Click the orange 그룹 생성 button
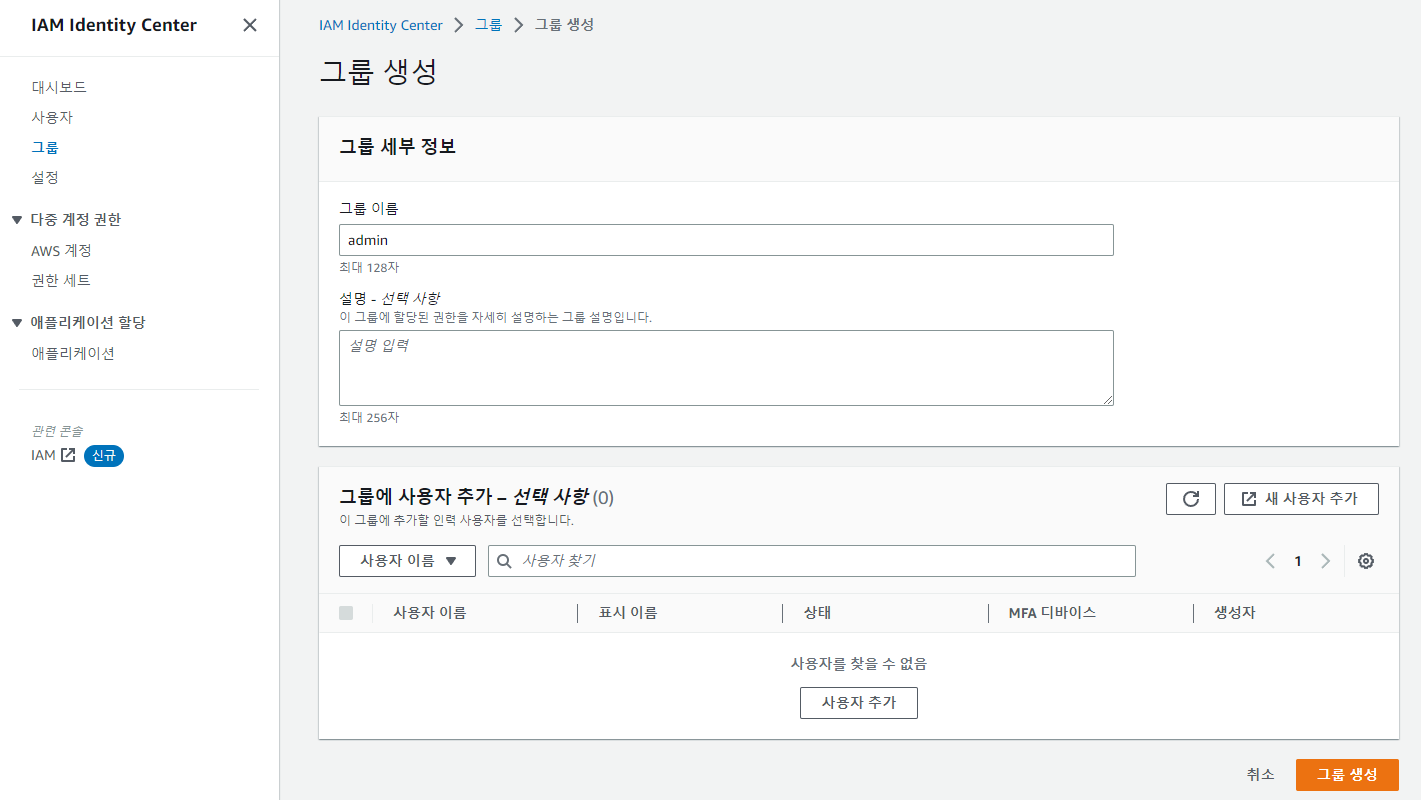The width and height of the screenshot is (1421, 800). pyautogui.click(x=1347, y=775)
